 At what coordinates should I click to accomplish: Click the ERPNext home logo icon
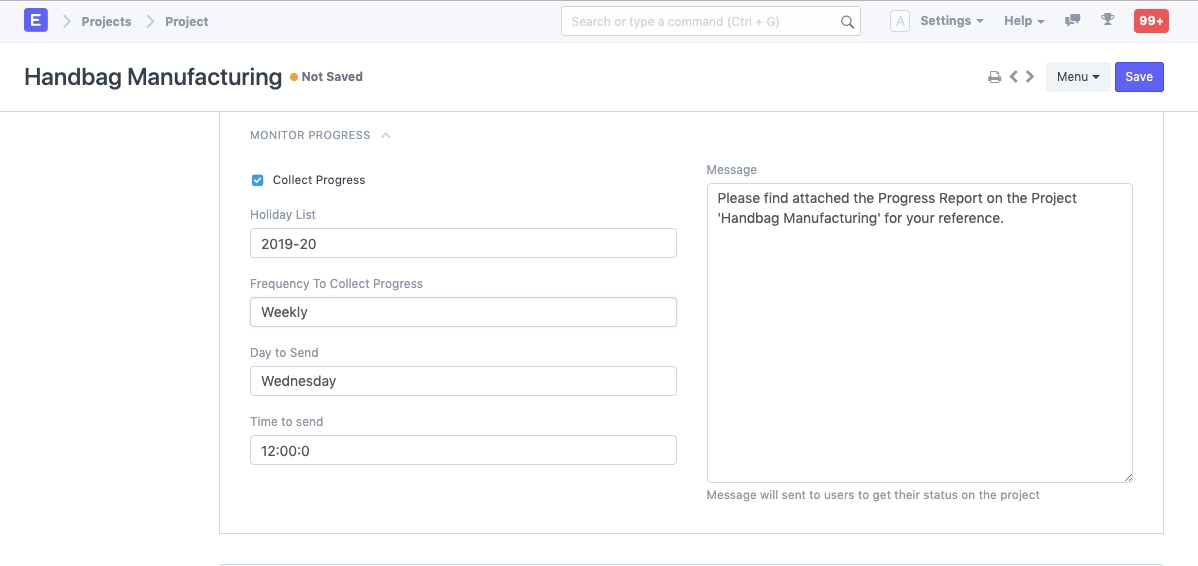tap(36, 21)
